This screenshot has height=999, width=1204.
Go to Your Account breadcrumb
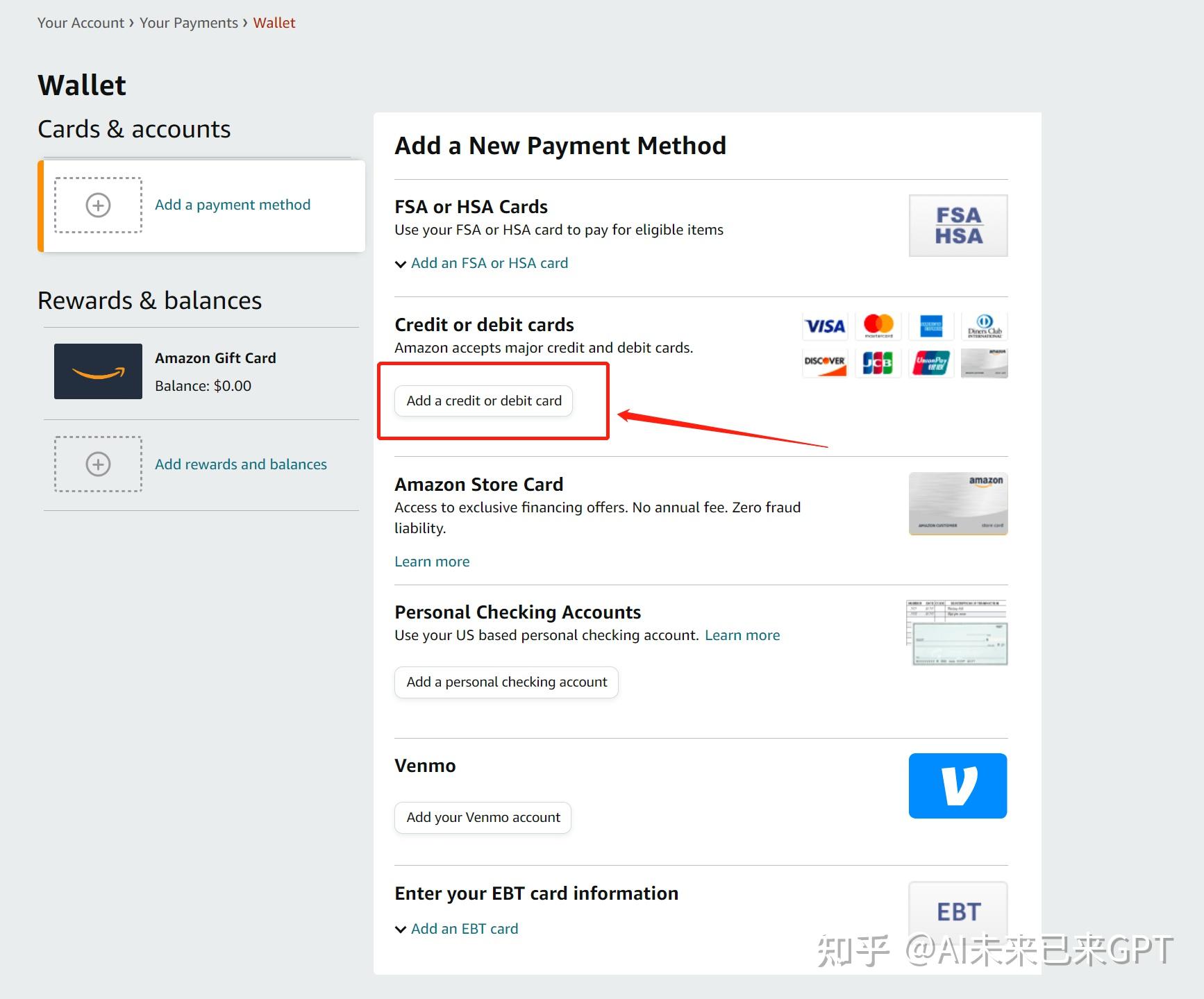tap(81, 23)
